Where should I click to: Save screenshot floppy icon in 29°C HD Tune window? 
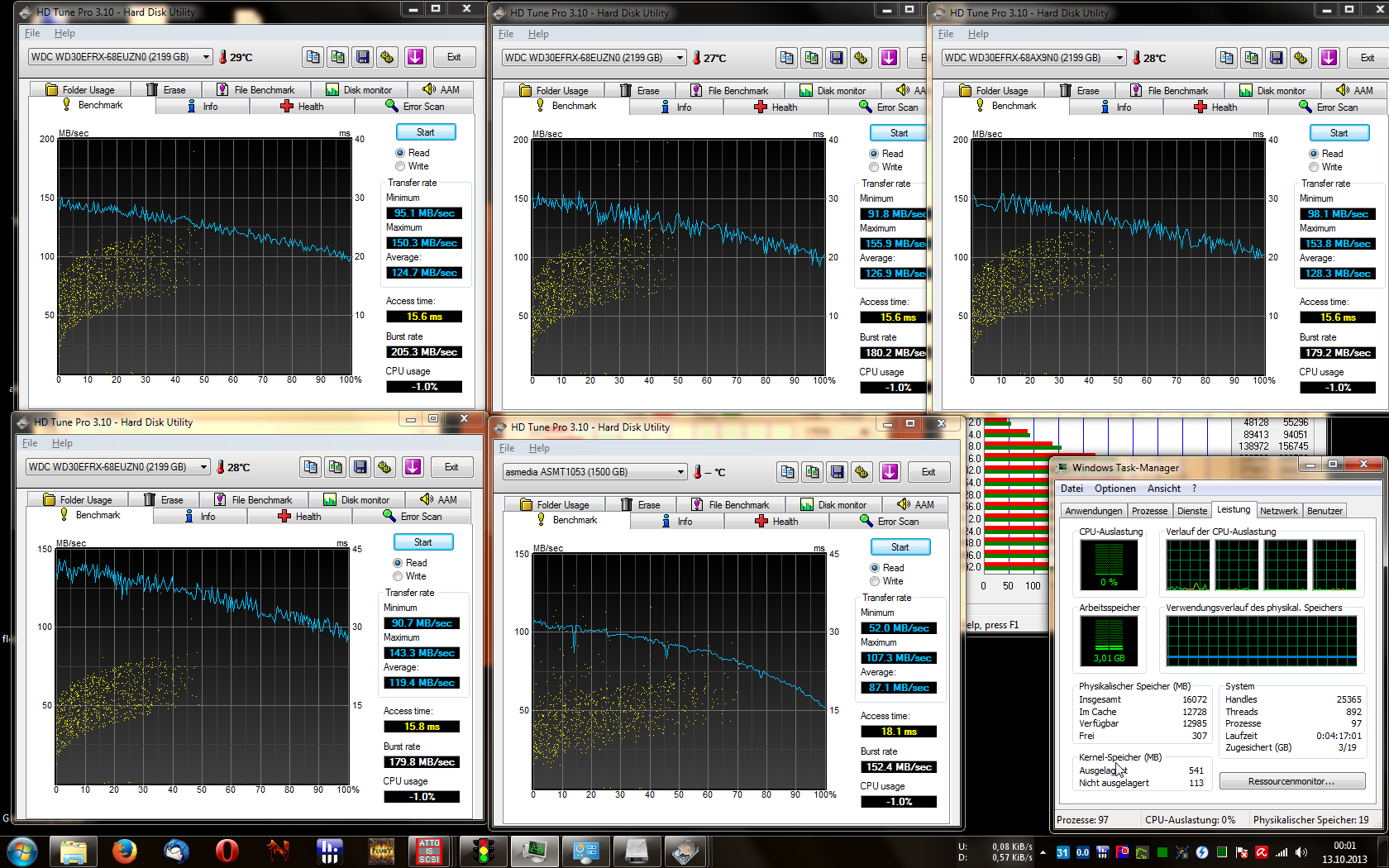click(x=363, y=57)
